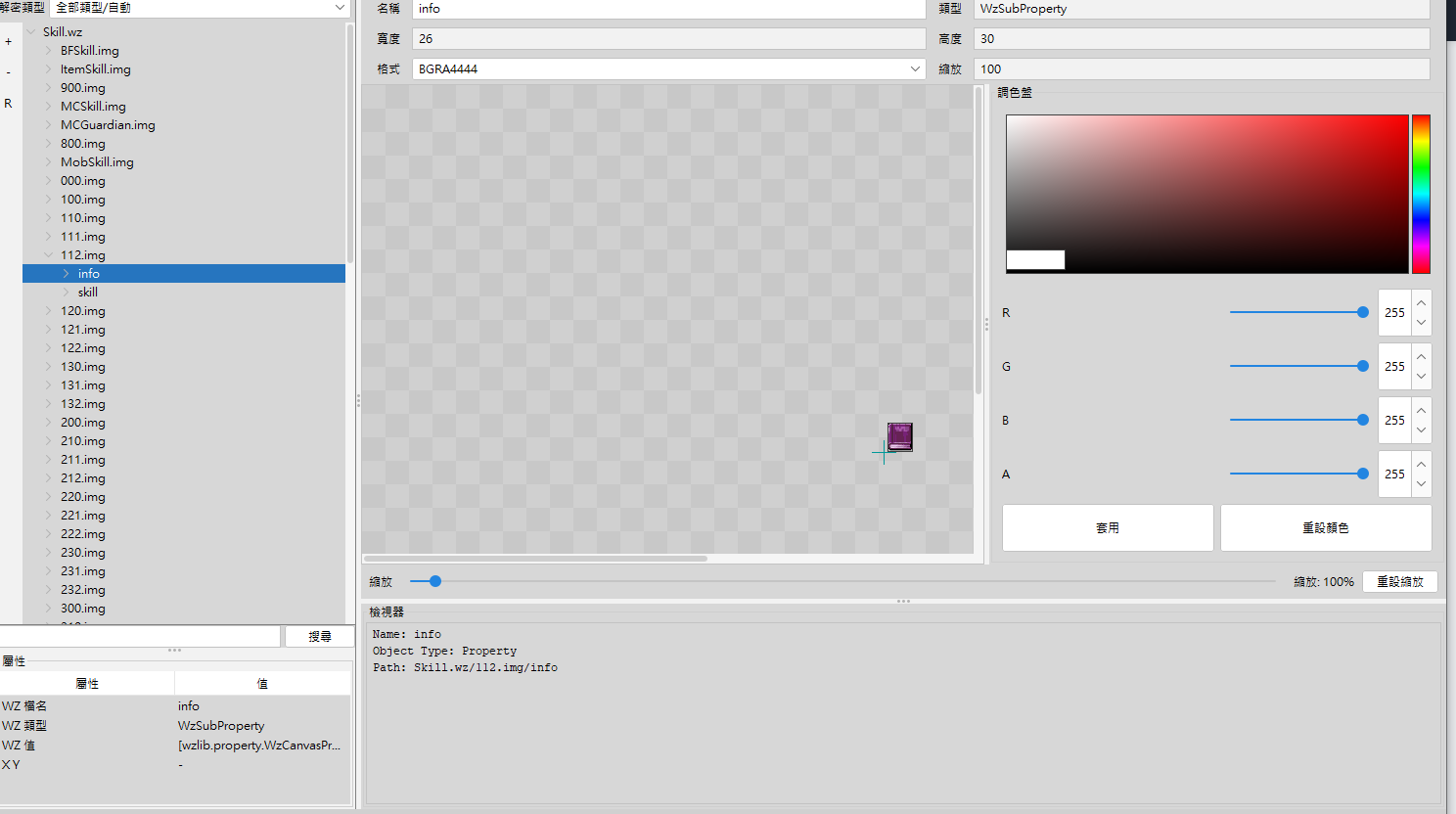1456x814 pixels.
Task: Select the skill item in tree
Action: (x=88, y=293)
